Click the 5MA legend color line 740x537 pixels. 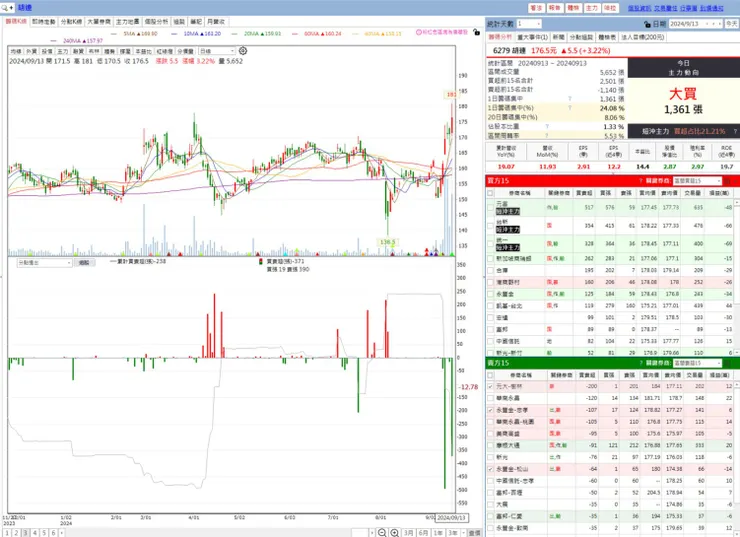coord(113,34)
